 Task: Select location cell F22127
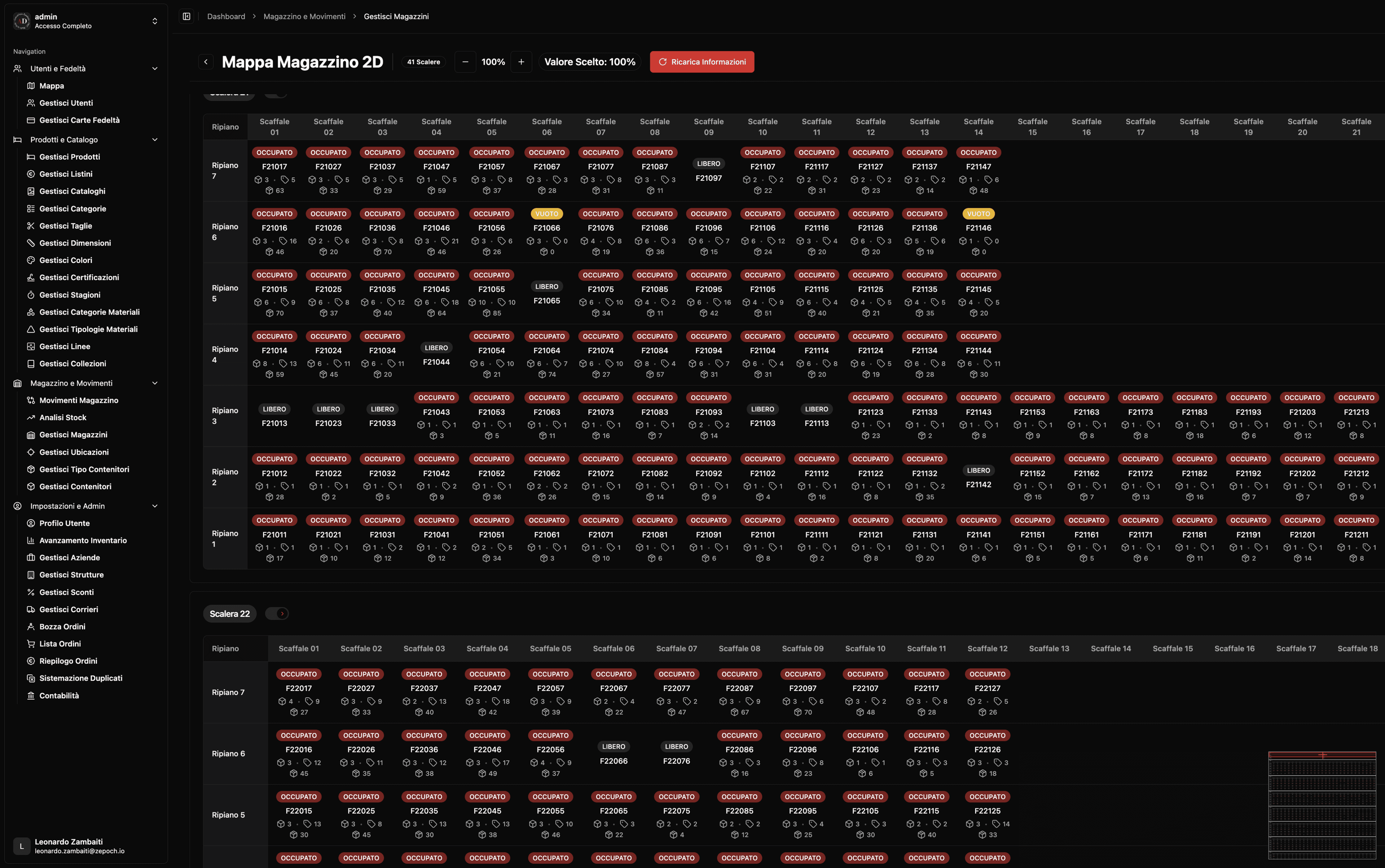coord(987,692)
